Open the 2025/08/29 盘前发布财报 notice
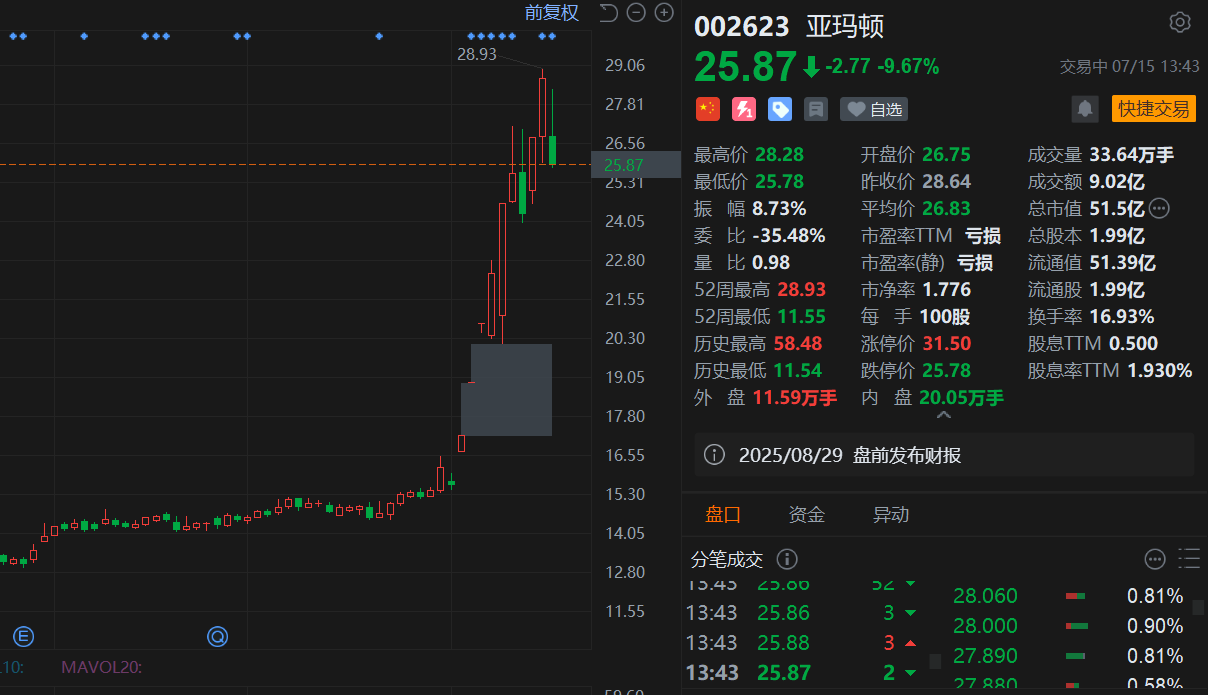 click(x=944, y=455)
